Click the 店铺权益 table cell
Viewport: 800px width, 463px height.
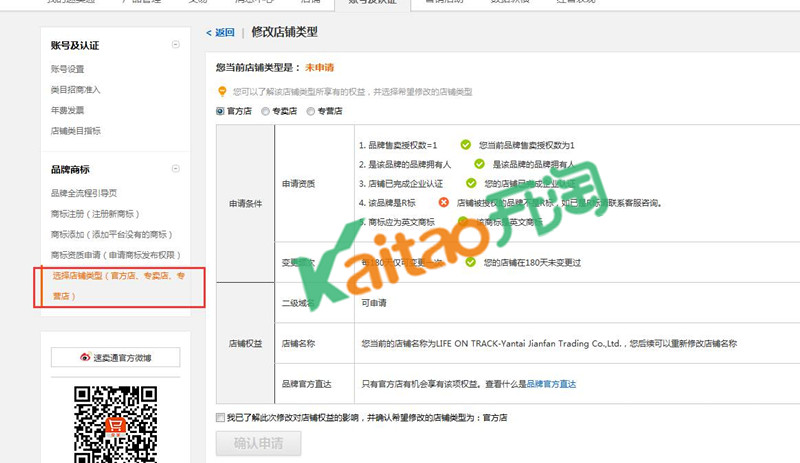click(x=245, y=344)
